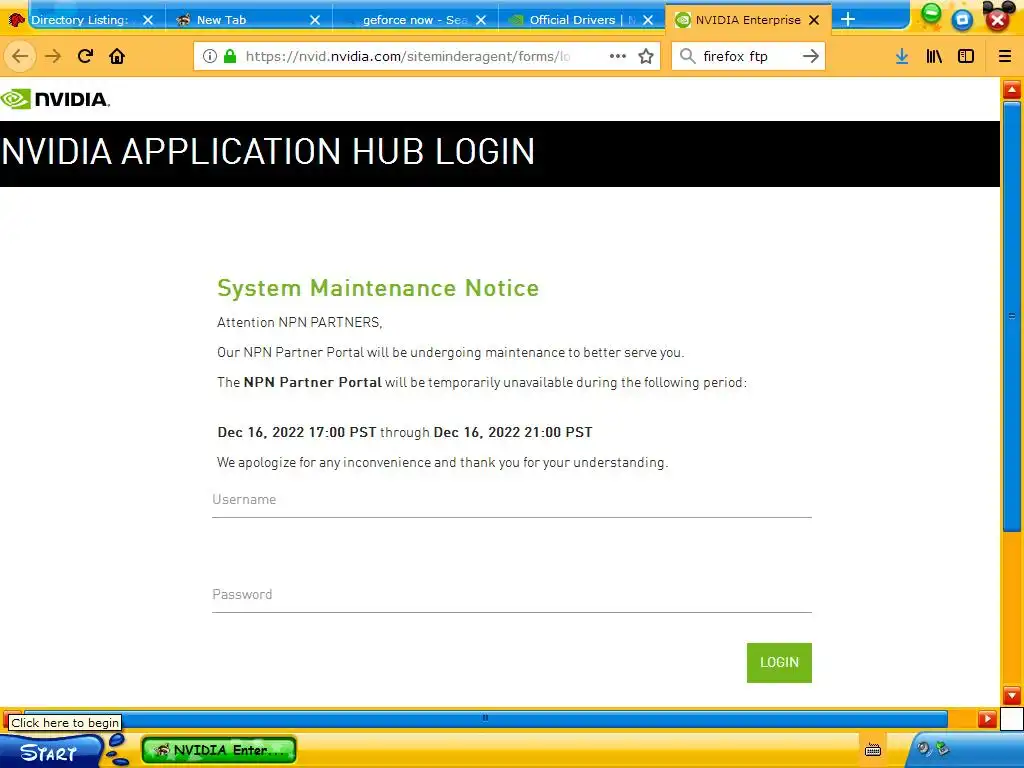Toggle the sidebar view
1024x768 pixels.
[966, 56]
